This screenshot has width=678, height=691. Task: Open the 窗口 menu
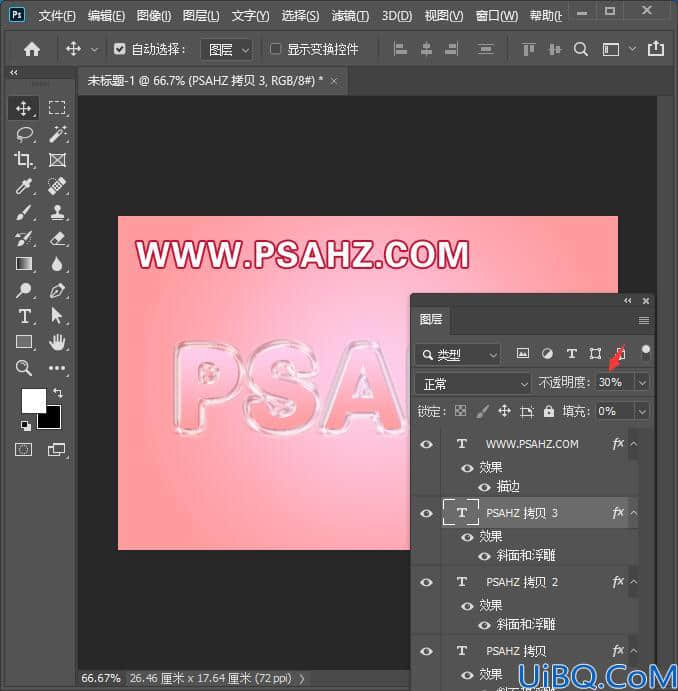point(496,16)
